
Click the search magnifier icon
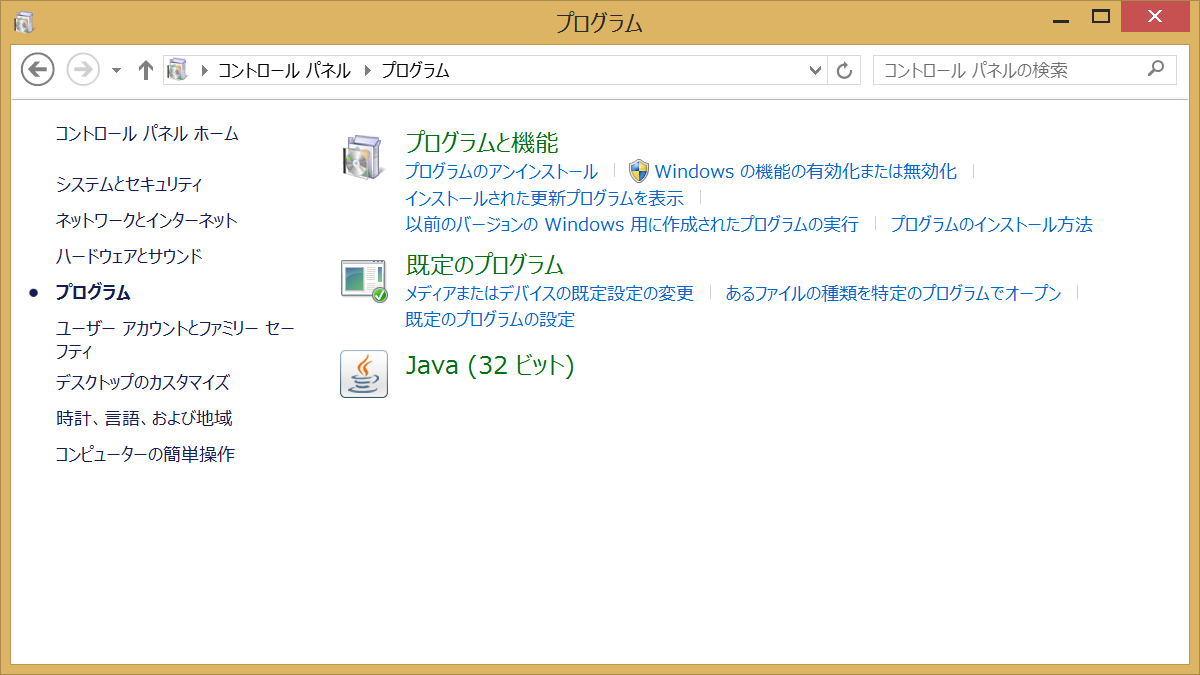(1156, 69)
